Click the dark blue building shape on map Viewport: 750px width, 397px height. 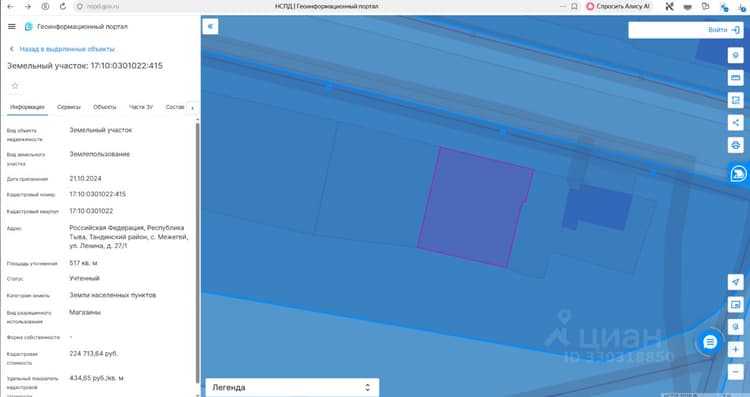click(x=598, y=208)
